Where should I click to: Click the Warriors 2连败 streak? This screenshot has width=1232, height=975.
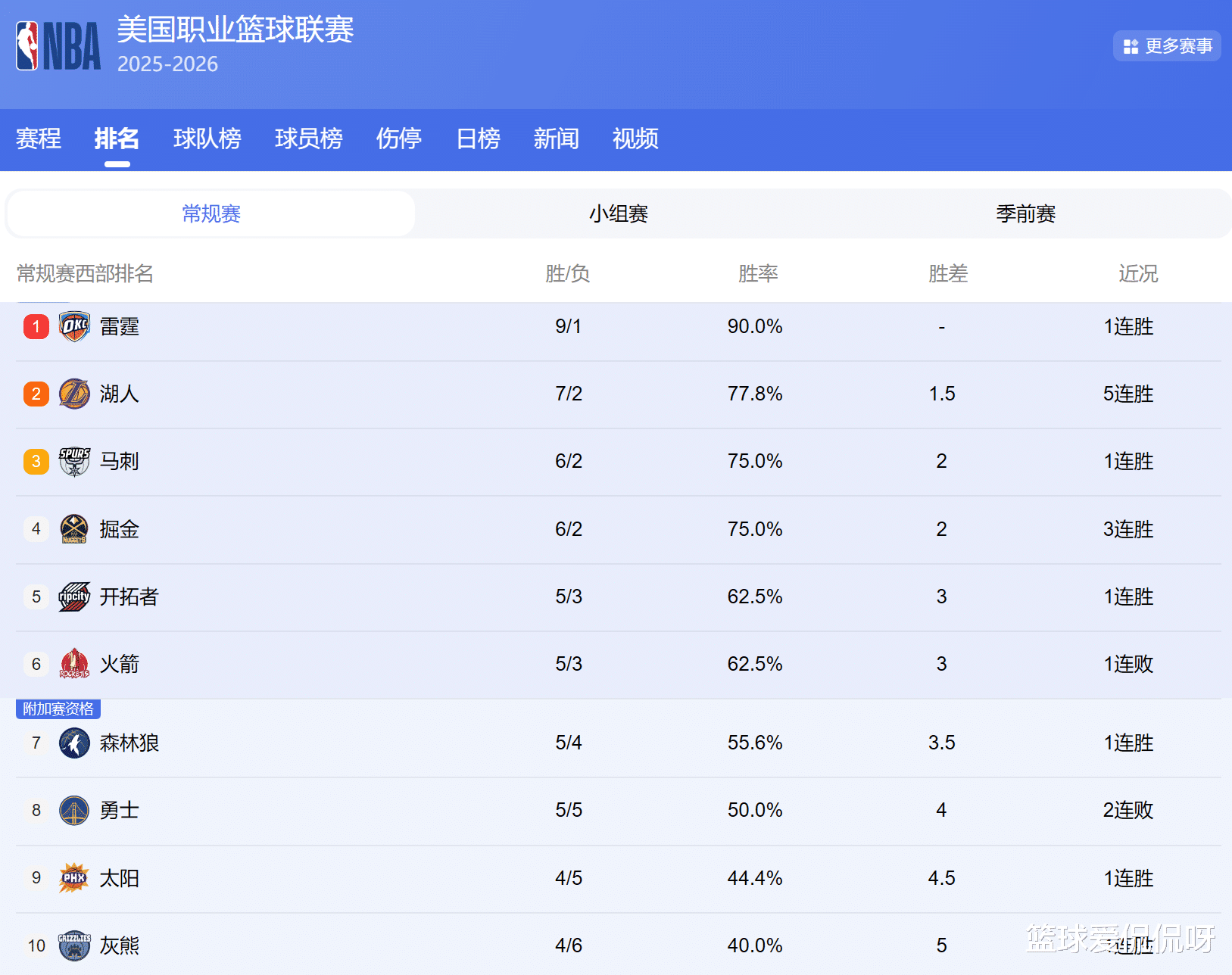tap(1128, 811)
